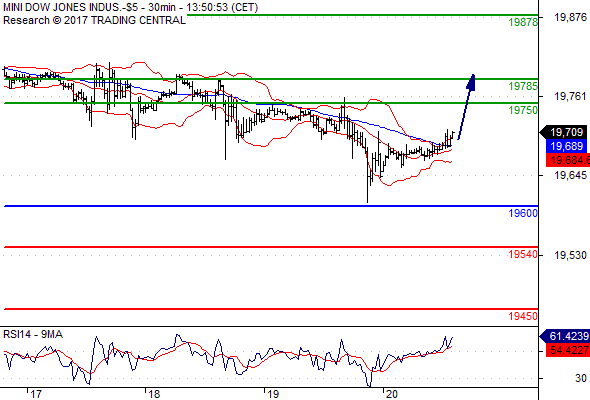
Task: Click date marker 20 on time axis
Action: [x=392, y=394]
